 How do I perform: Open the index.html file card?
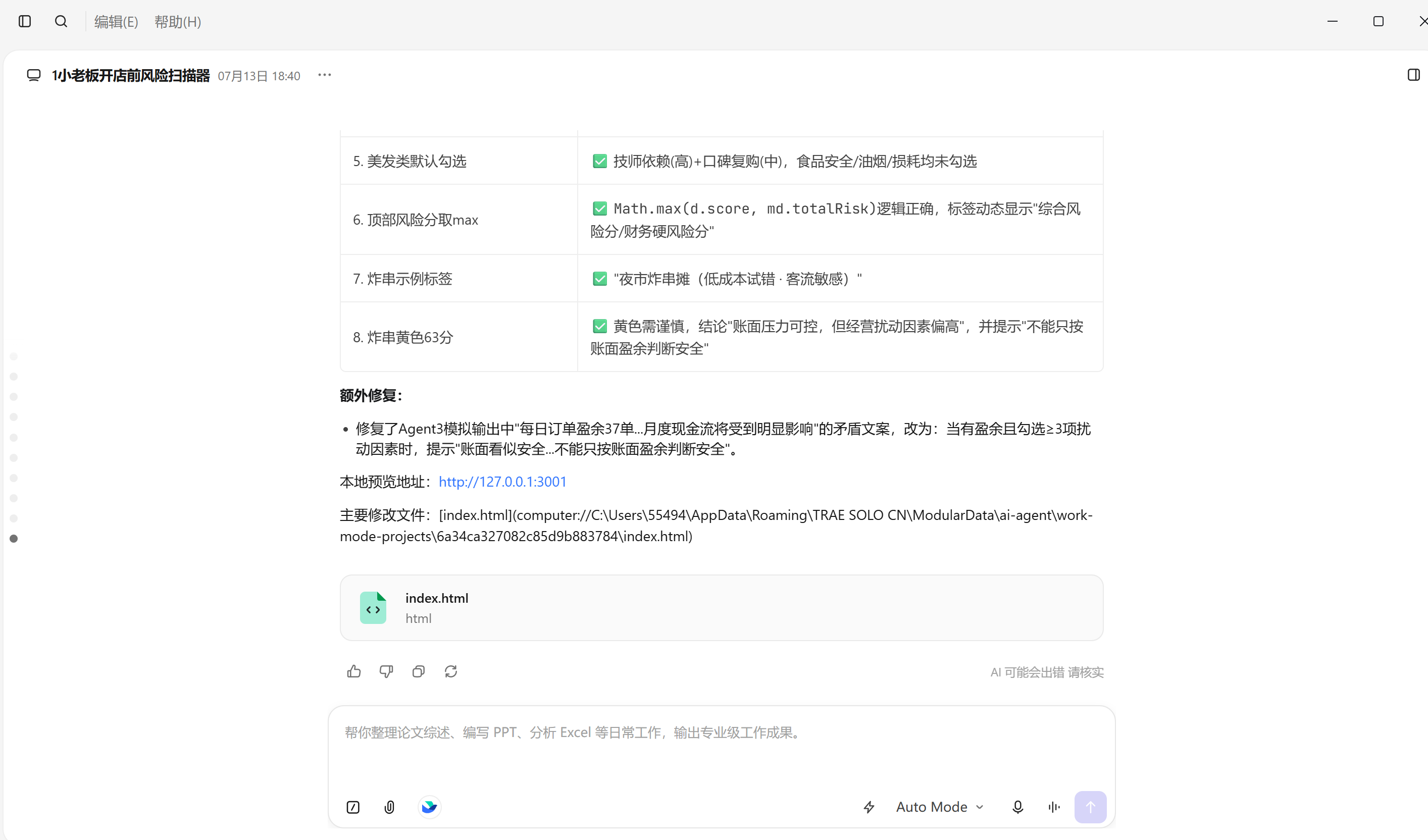[x=722, y=608]
